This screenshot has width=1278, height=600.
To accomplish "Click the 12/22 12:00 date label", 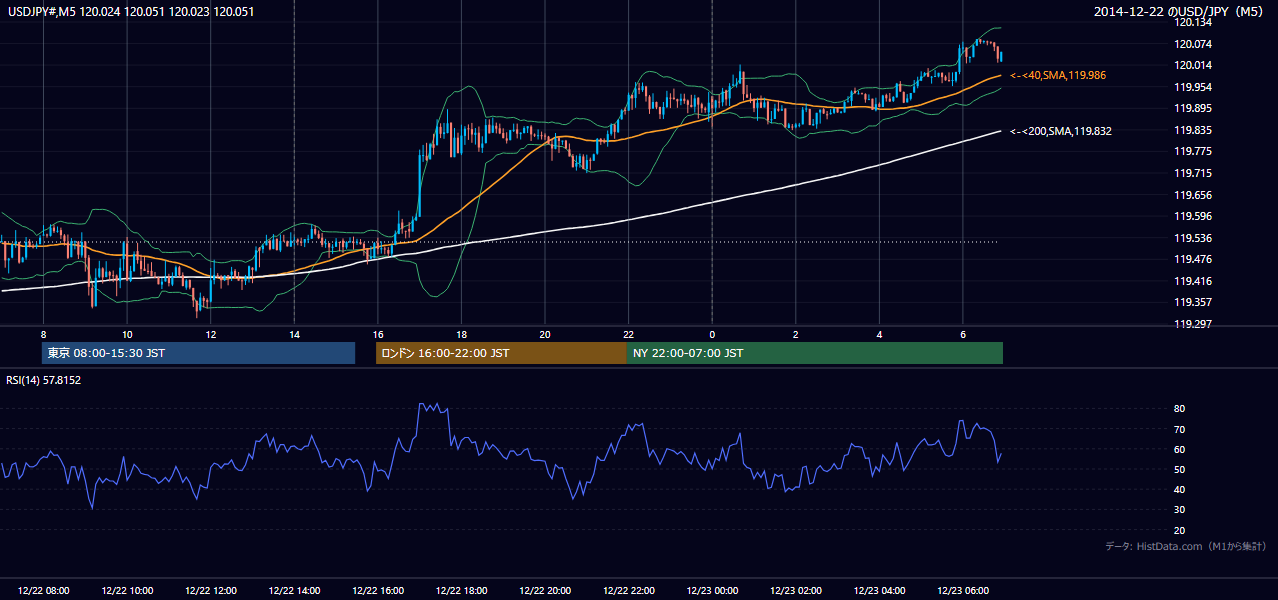I will tap(211, 591).
